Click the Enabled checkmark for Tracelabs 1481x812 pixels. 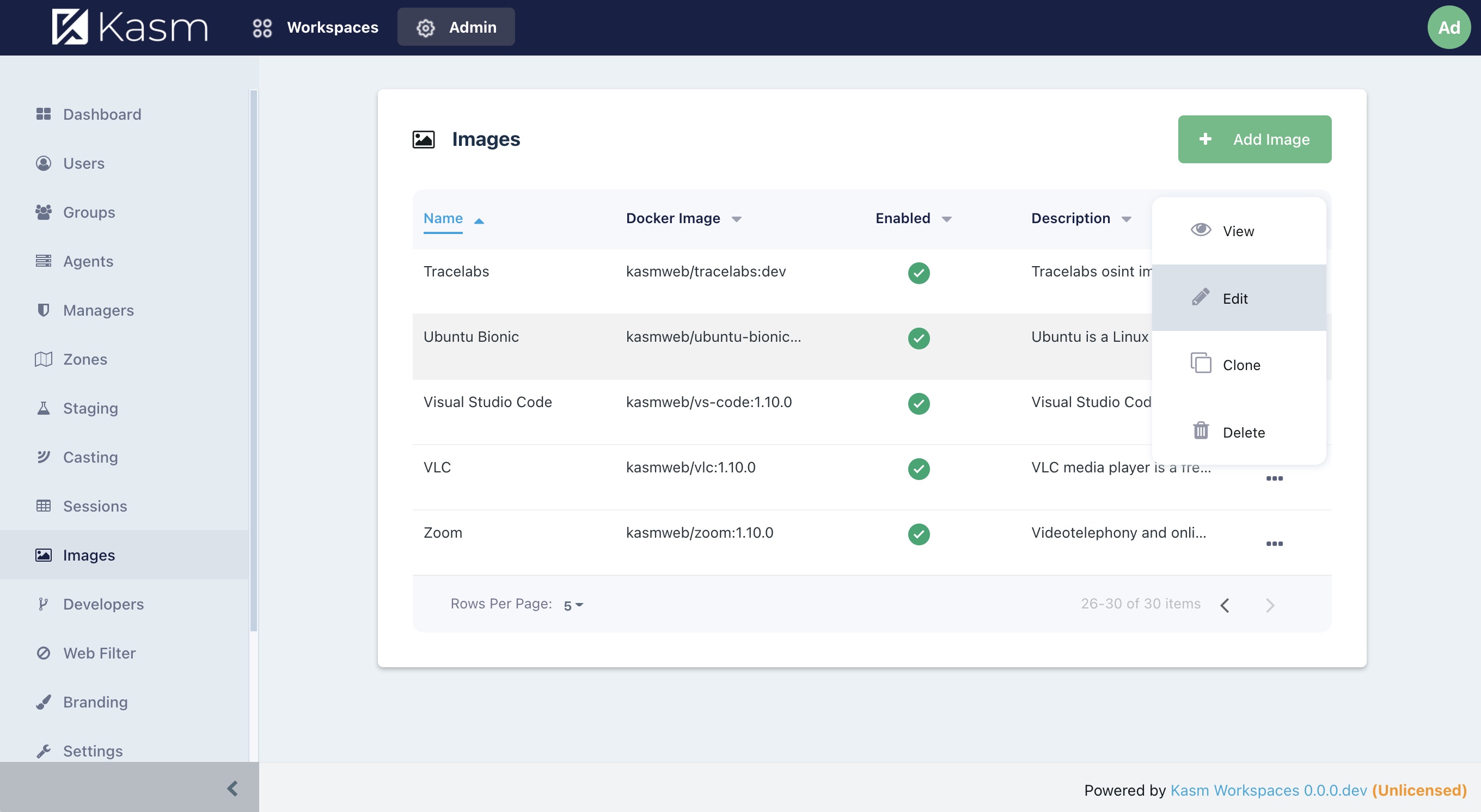[918, 273]
